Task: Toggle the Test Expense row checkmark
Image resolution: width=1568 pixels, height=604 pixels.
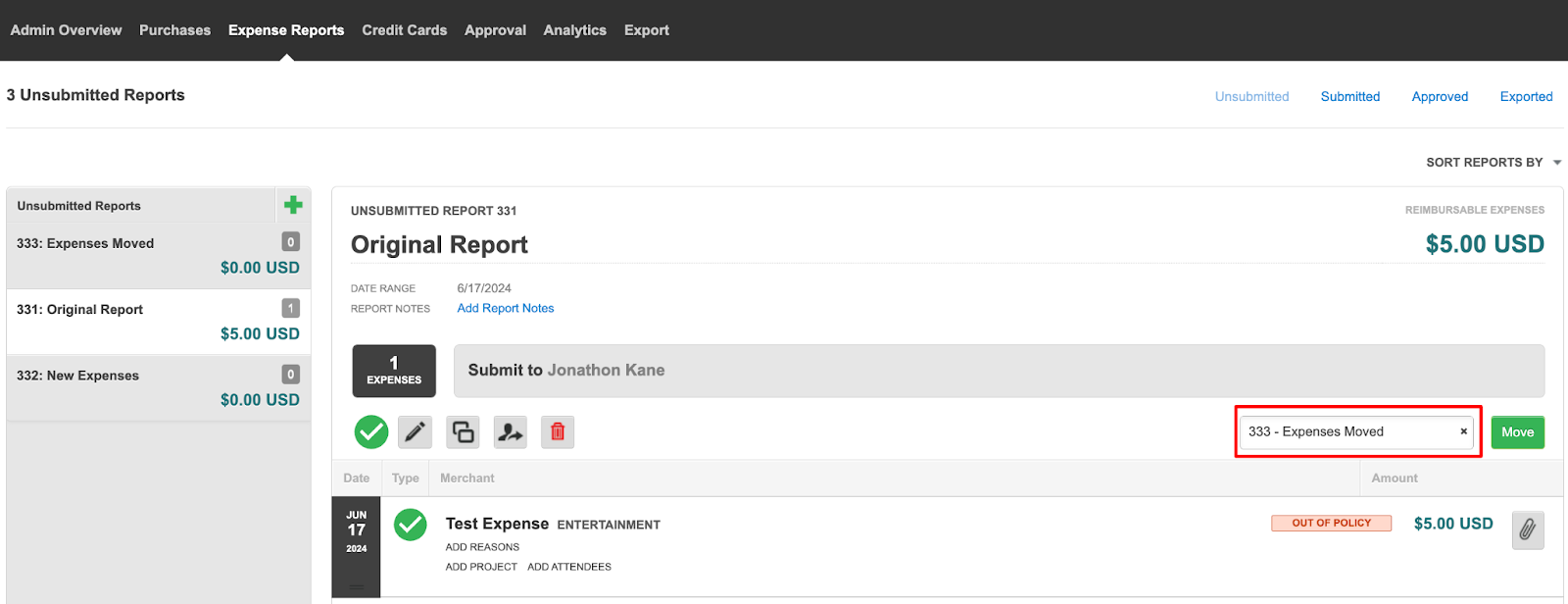Action: (x=411, y=525)
